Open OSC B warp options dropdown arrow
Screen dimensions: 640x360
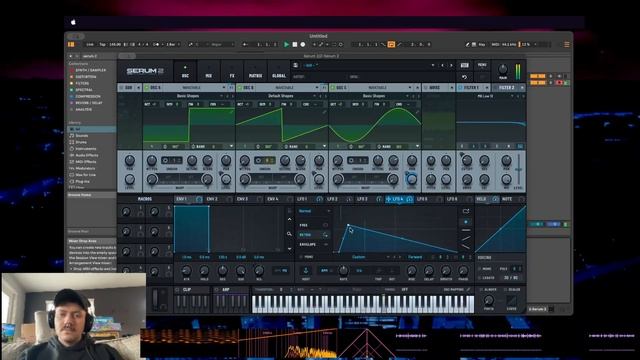click(x=324, y=146)
